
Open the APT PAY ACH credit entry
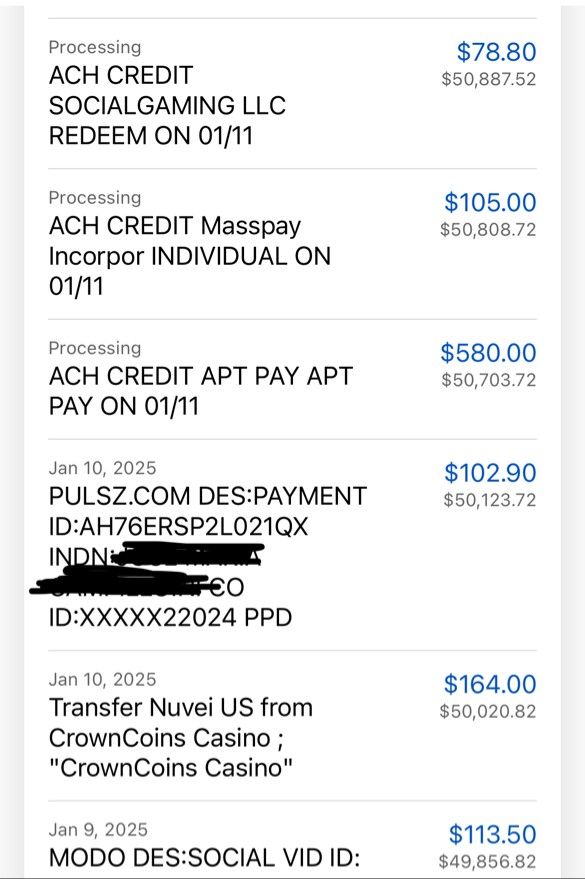click(x=292, y=380)
